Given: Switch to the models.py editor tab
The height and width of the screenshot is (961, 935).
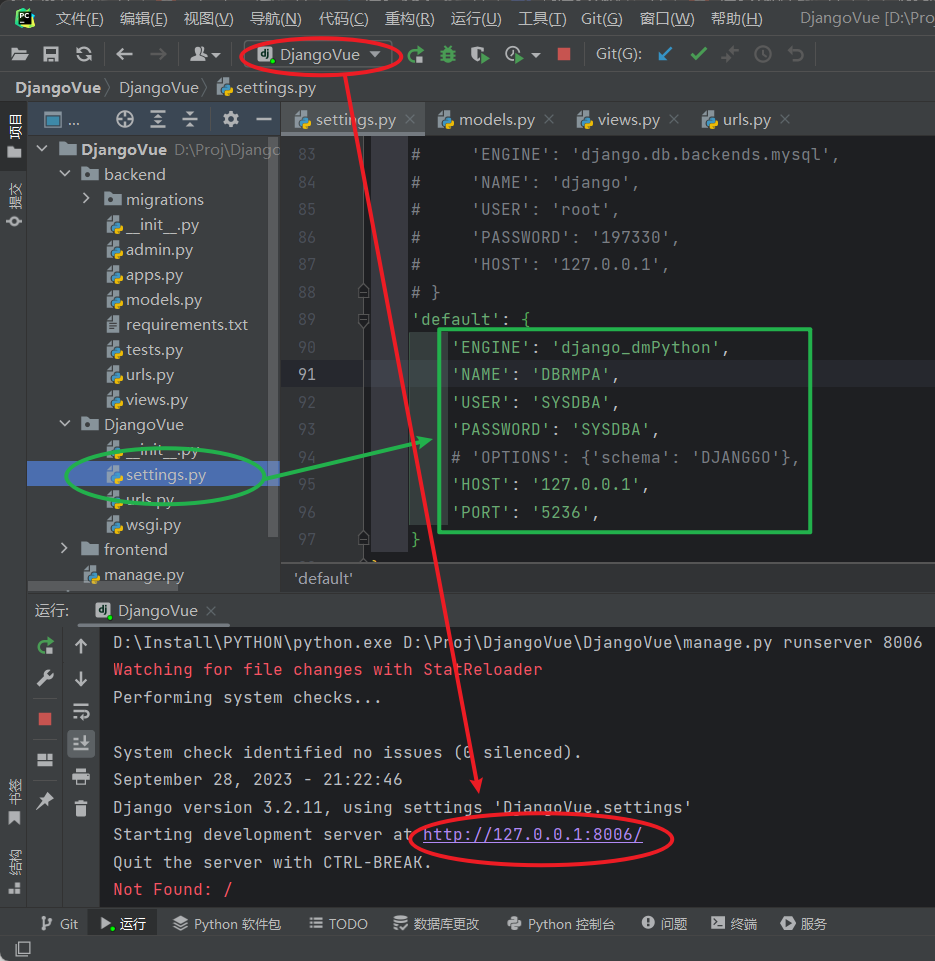Looking at the screenshot, I should [x=497, y=120].
